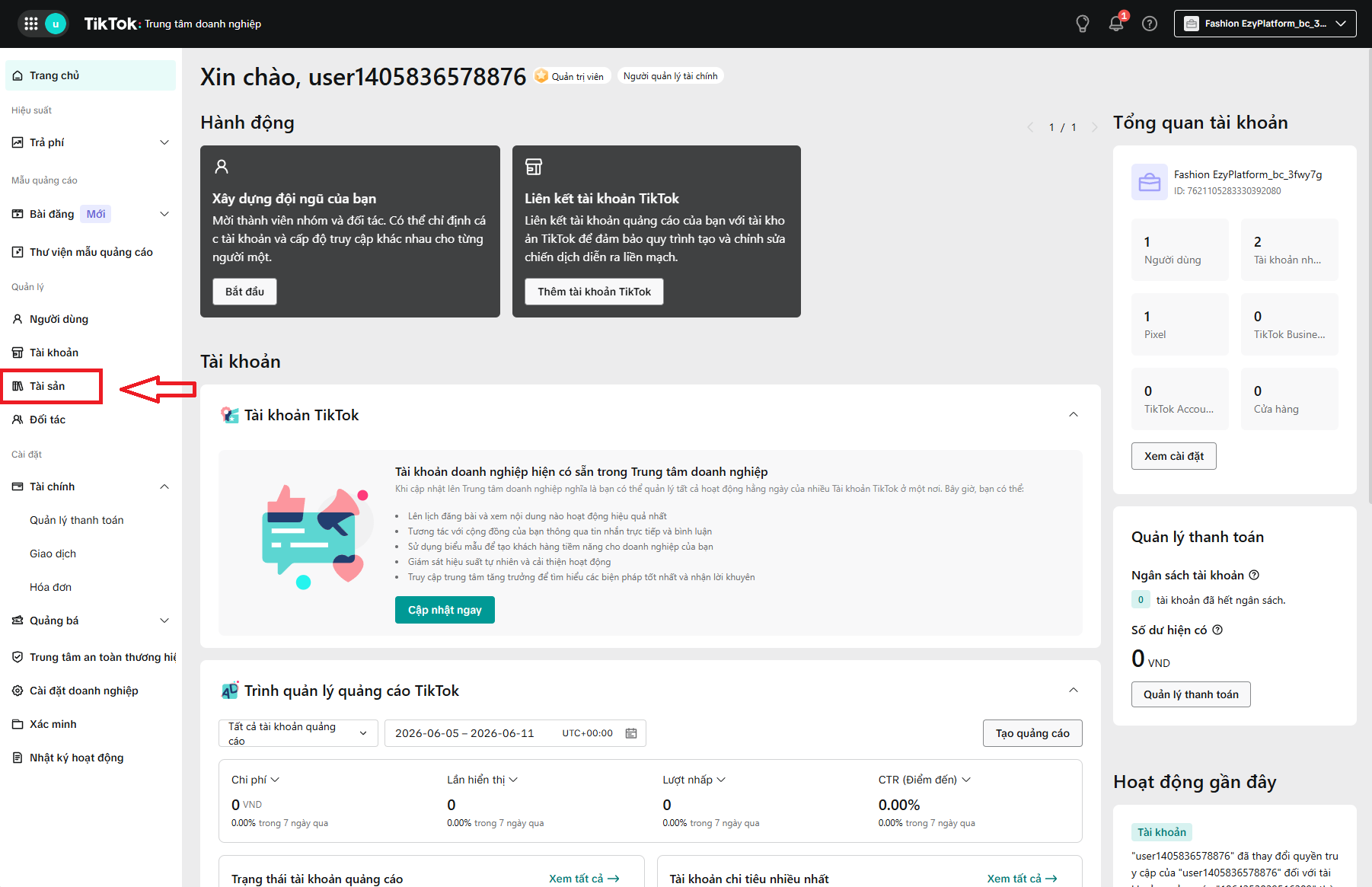Collapse the Tài khoản TikTok panel
Viewport: 1372px width, 887px height.
1074,415
